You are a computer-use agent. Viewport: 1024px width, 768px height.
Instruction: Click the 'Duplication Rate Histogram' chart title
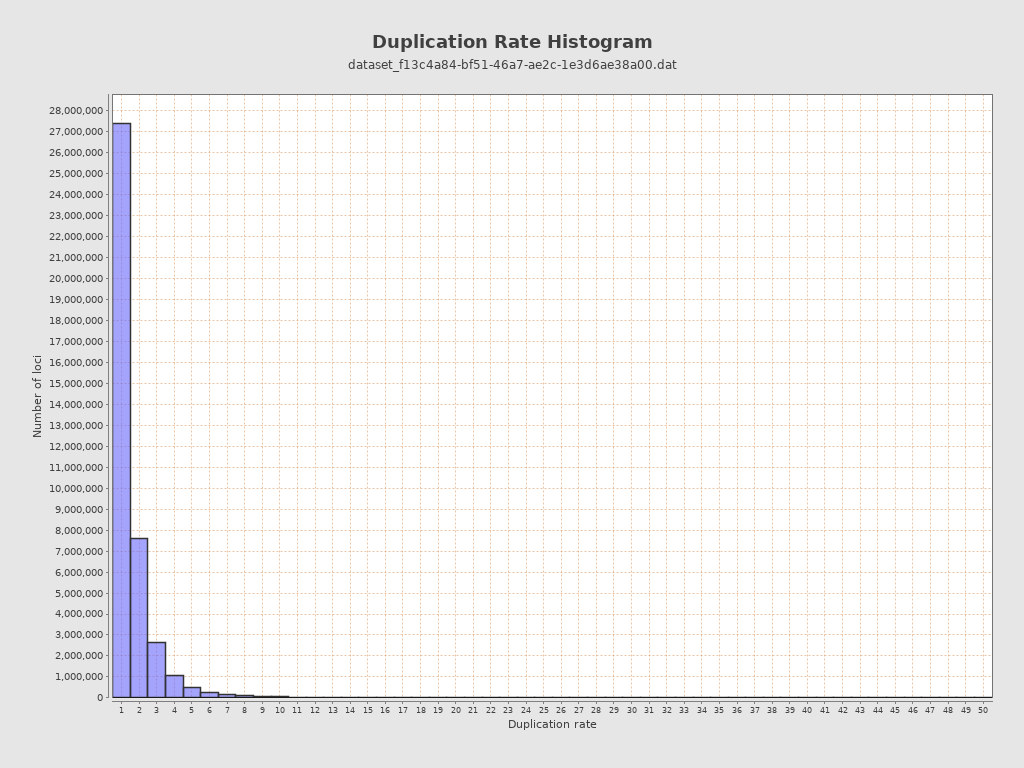(x=512, y=42)
